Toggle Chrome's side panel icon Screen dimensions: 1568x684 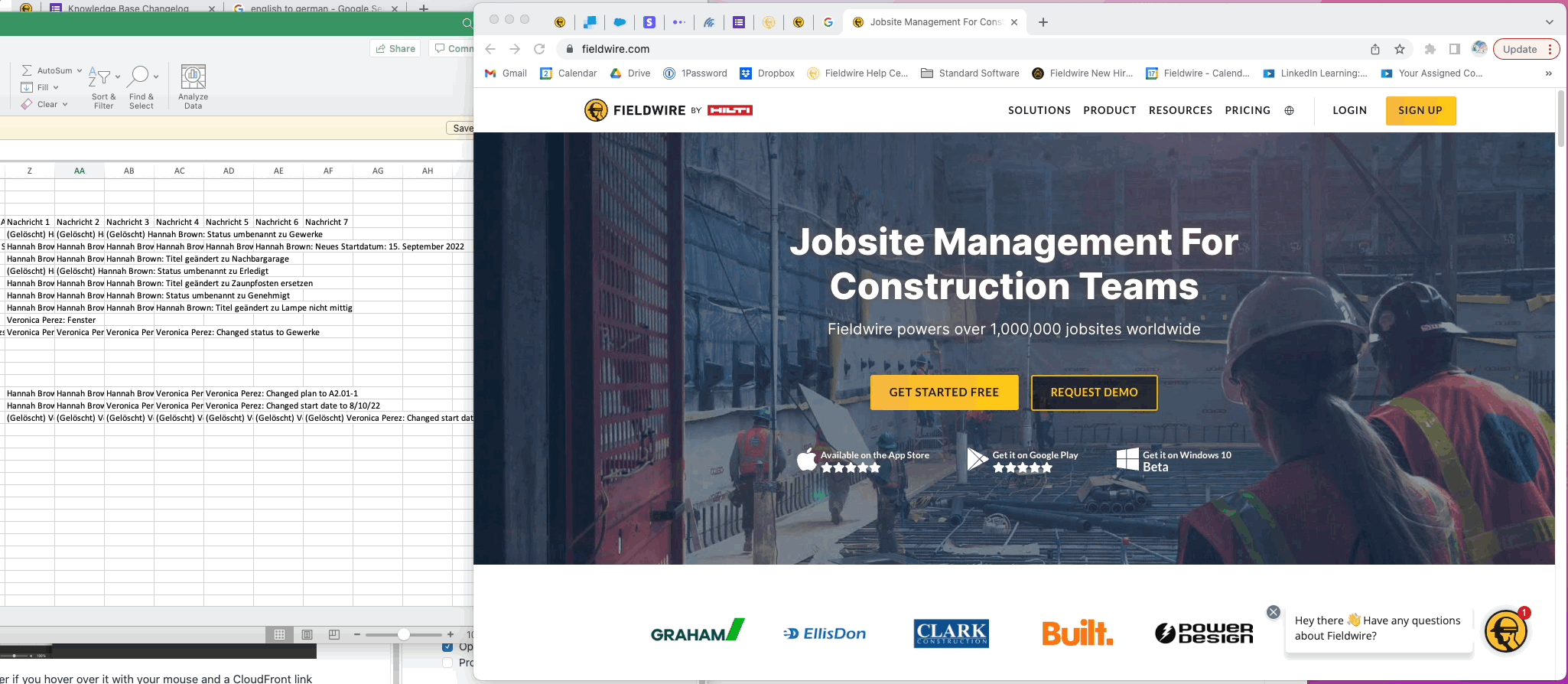click(x=1455, y=49)
